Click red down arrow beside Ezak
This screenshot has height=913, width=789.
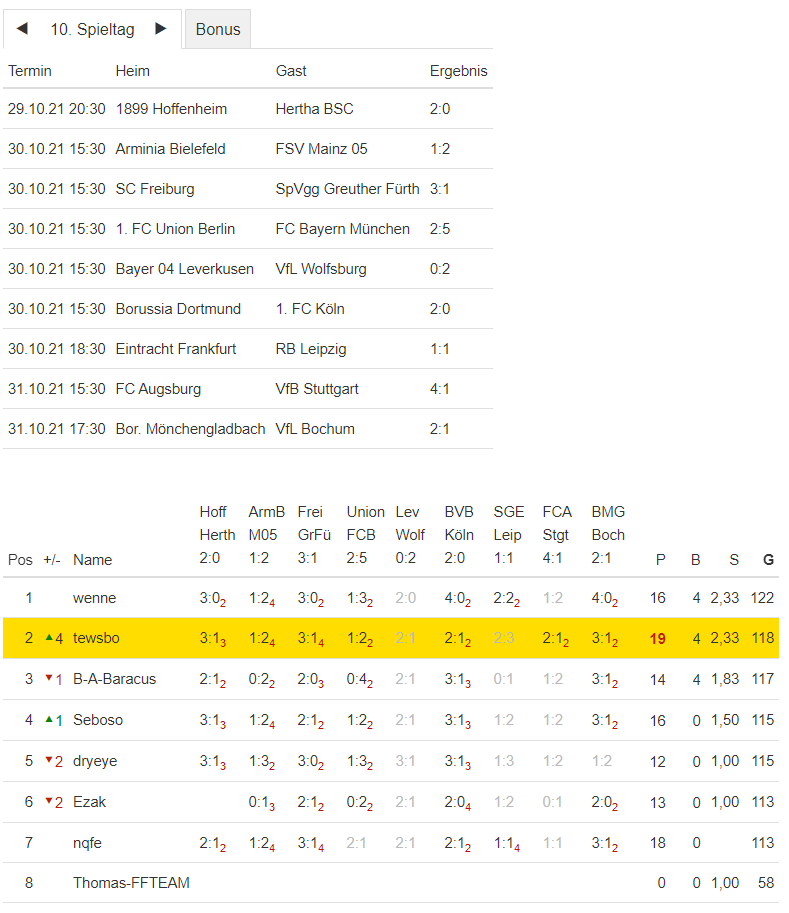49,801
